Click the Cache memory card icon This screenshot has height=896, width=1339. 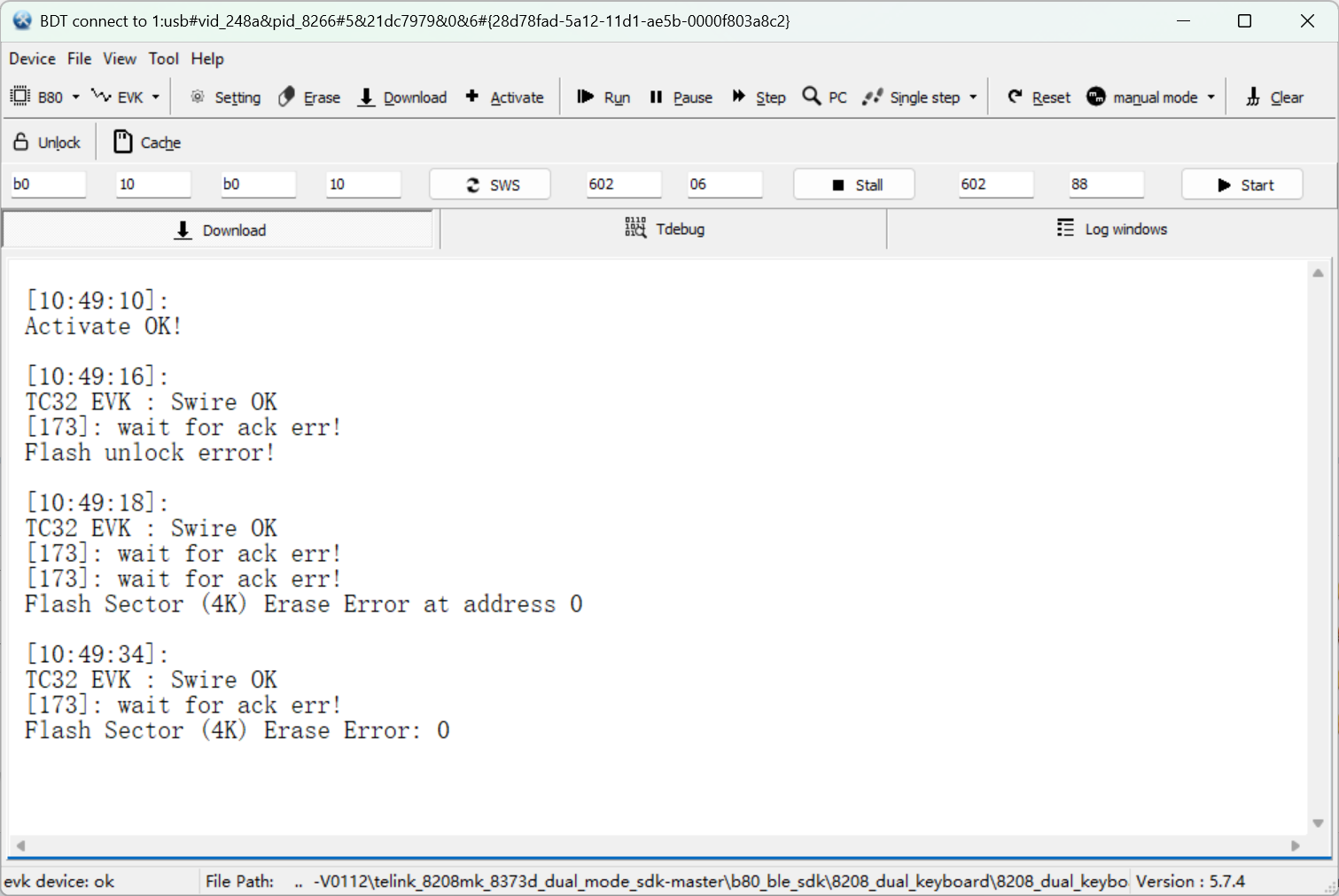(123, 142)
